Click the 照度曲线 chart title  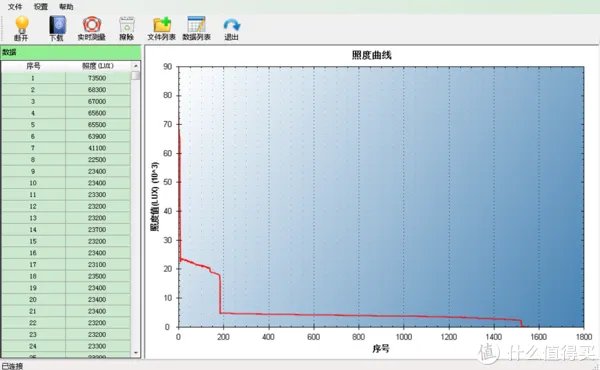tap(372, 55)
